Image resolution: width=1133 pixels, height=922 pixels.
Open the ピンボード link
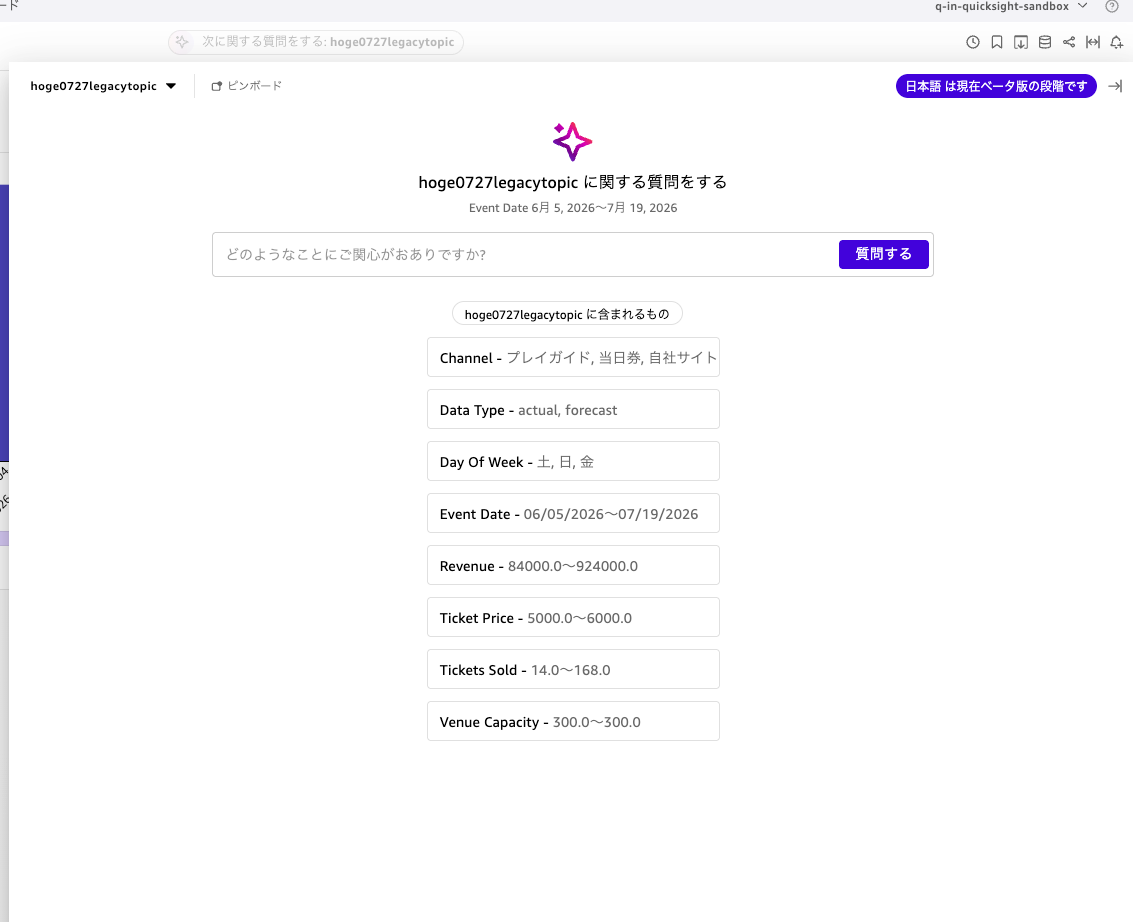(x=246, y=86)
